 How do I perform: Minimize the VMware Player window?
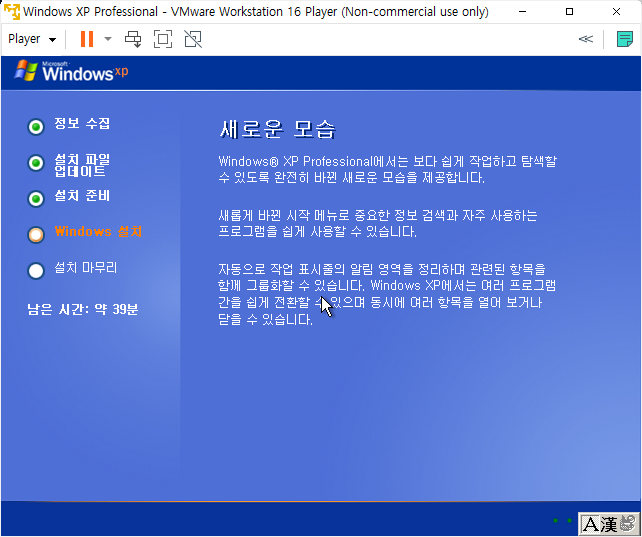pos(522,11)
